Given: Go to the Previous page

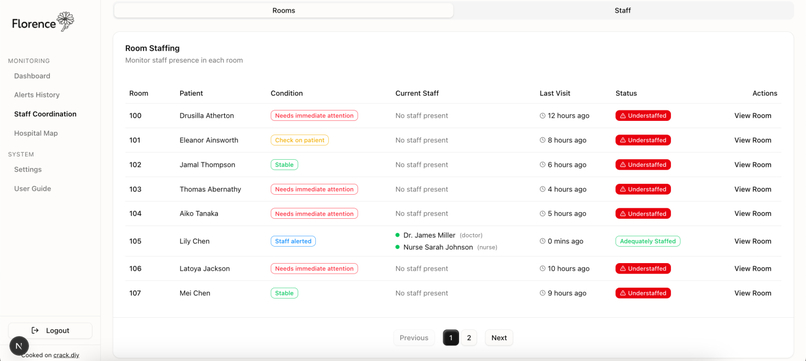Looking at the screenshot, I should pos(414,338).
